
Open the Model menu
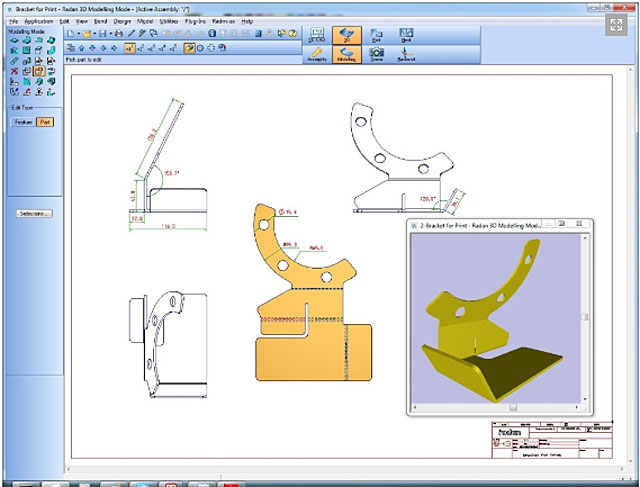pos(145,21)
